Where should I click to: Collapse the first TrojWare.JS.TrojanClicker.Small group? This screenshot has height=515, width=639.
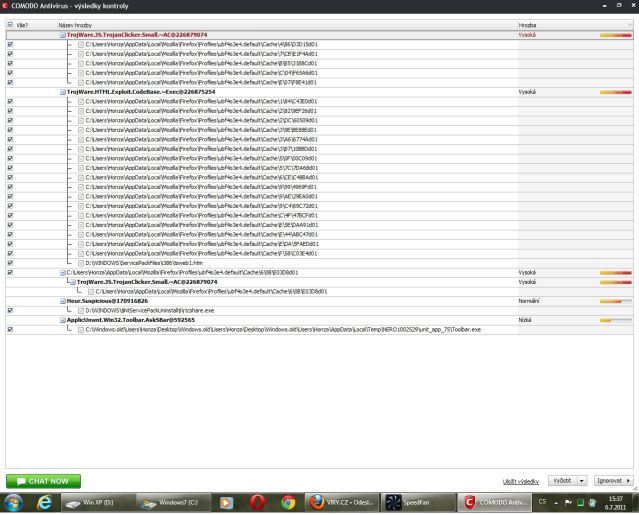[x=63, y=35]
